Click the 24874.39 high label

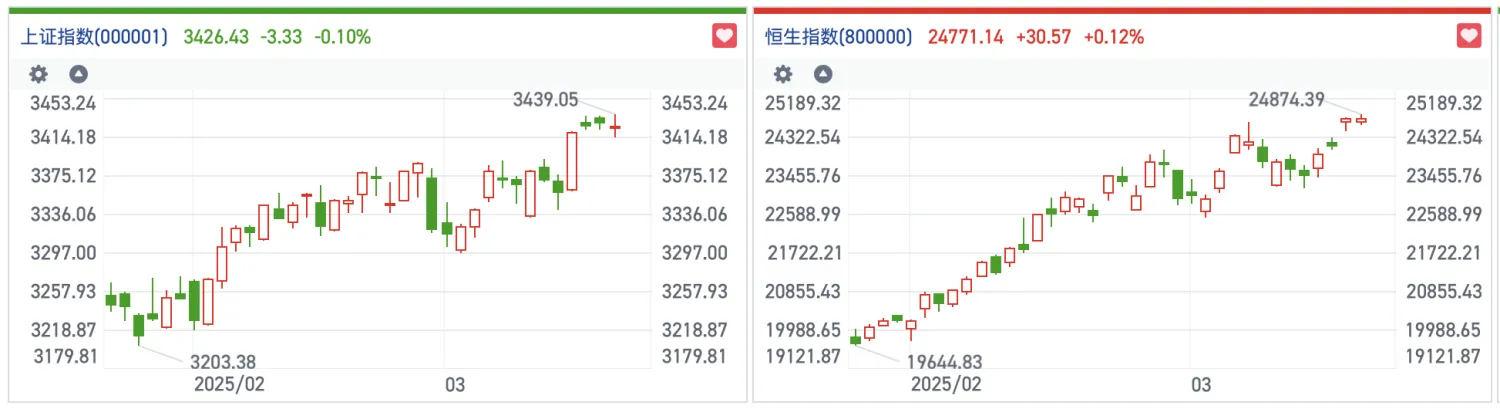[1286, 99]
